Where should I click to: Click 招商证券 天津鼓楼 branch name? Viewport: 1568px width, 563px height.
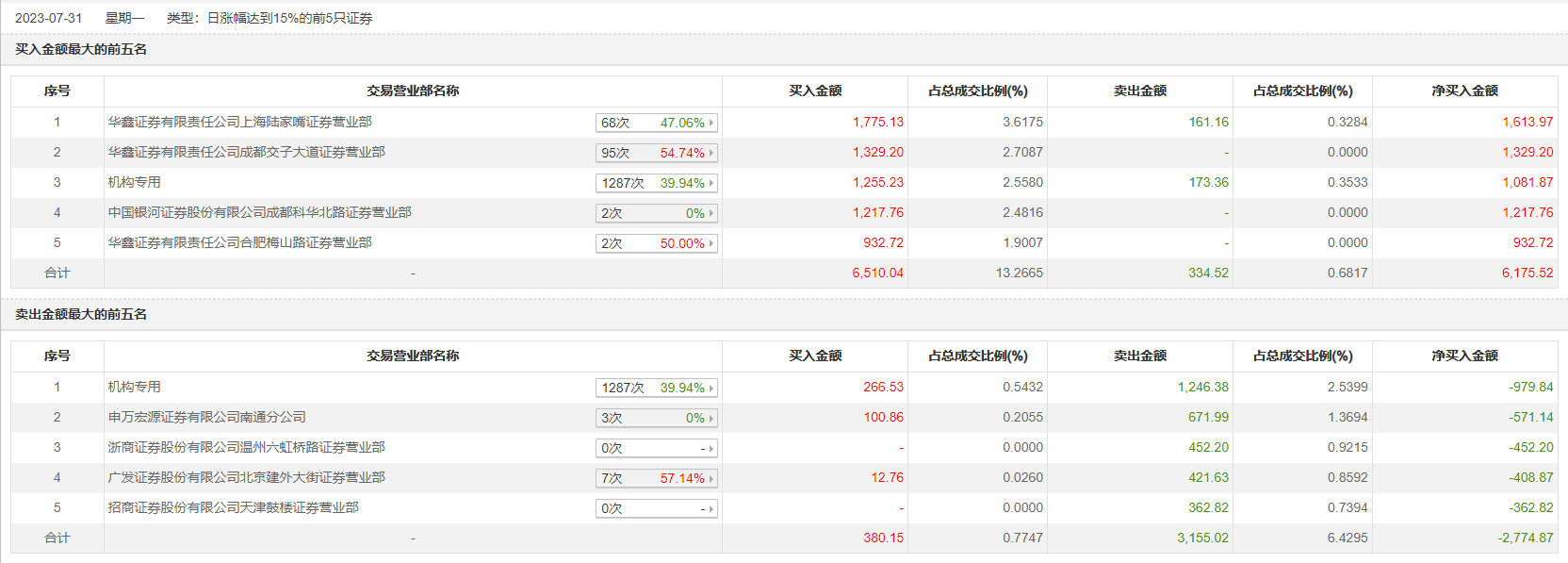tap(233, 507)
